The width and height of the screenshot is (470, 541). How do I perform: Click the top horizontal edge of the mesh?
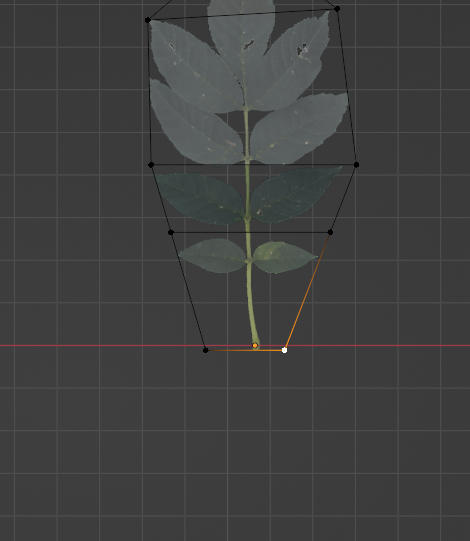click(x=242, y=14)
